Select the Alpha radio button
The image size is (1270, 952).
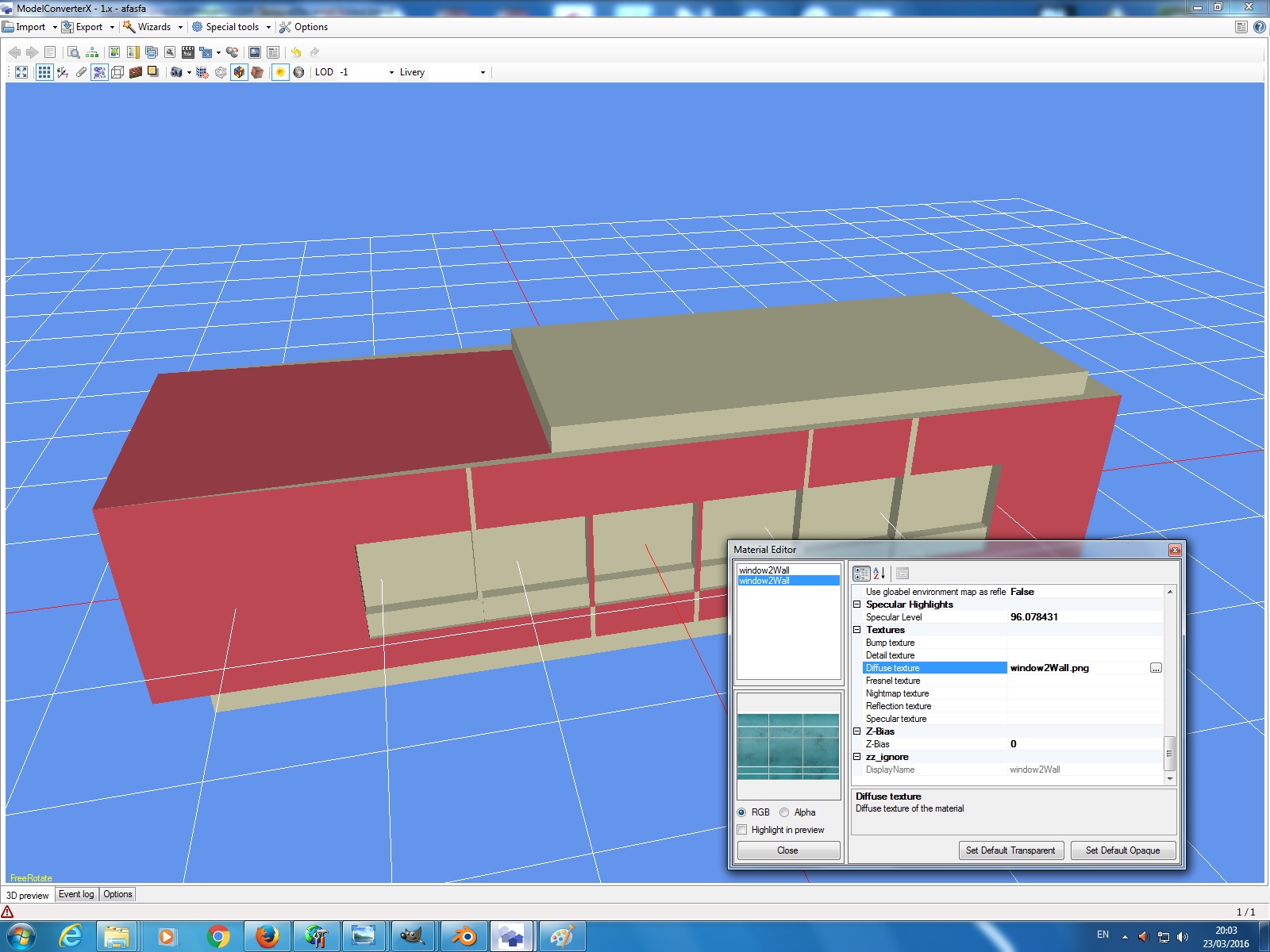784,812
